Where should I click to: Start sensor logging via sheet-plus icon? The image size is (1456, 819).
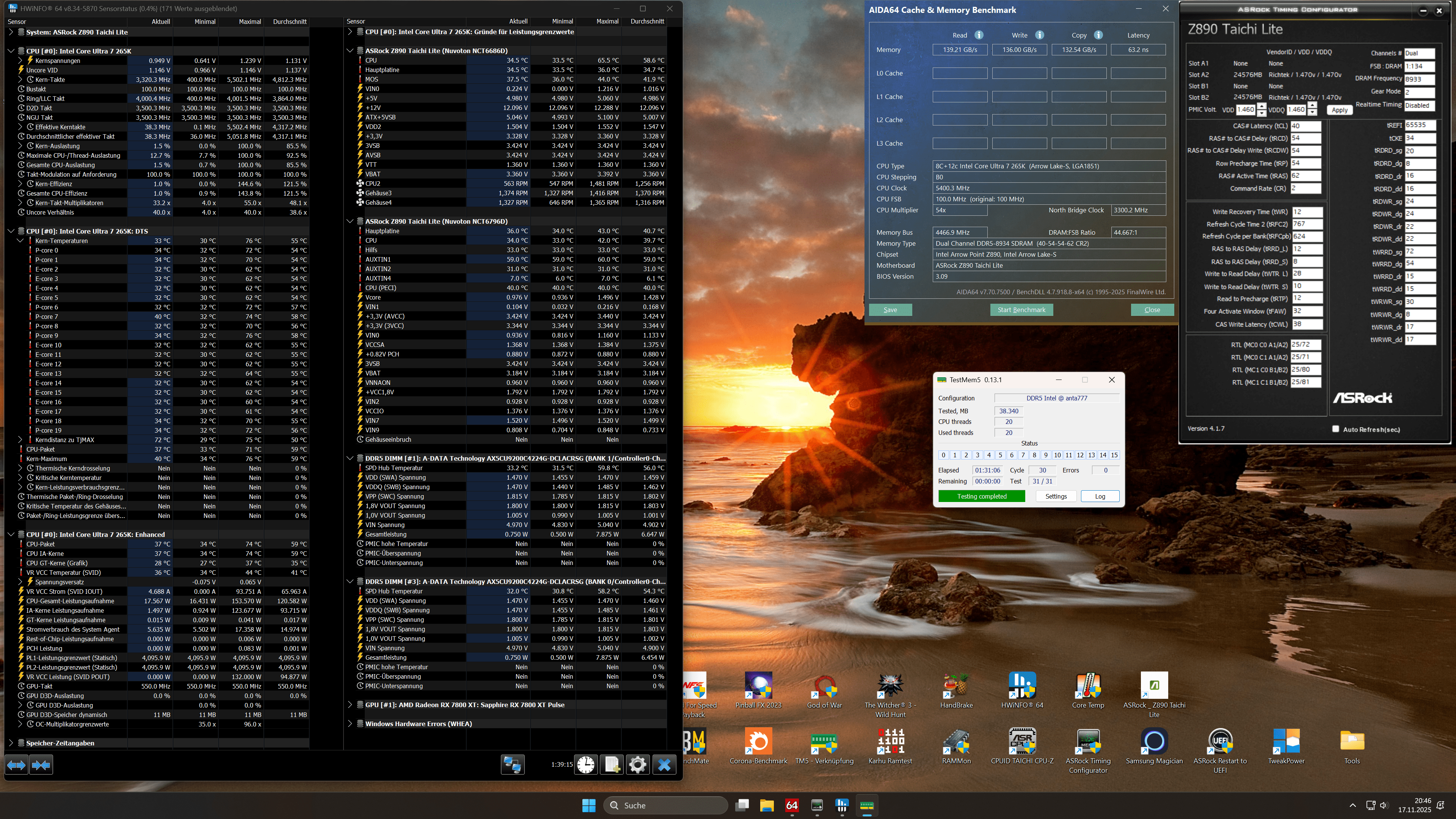pyautogui.click(x=612, y=765)
